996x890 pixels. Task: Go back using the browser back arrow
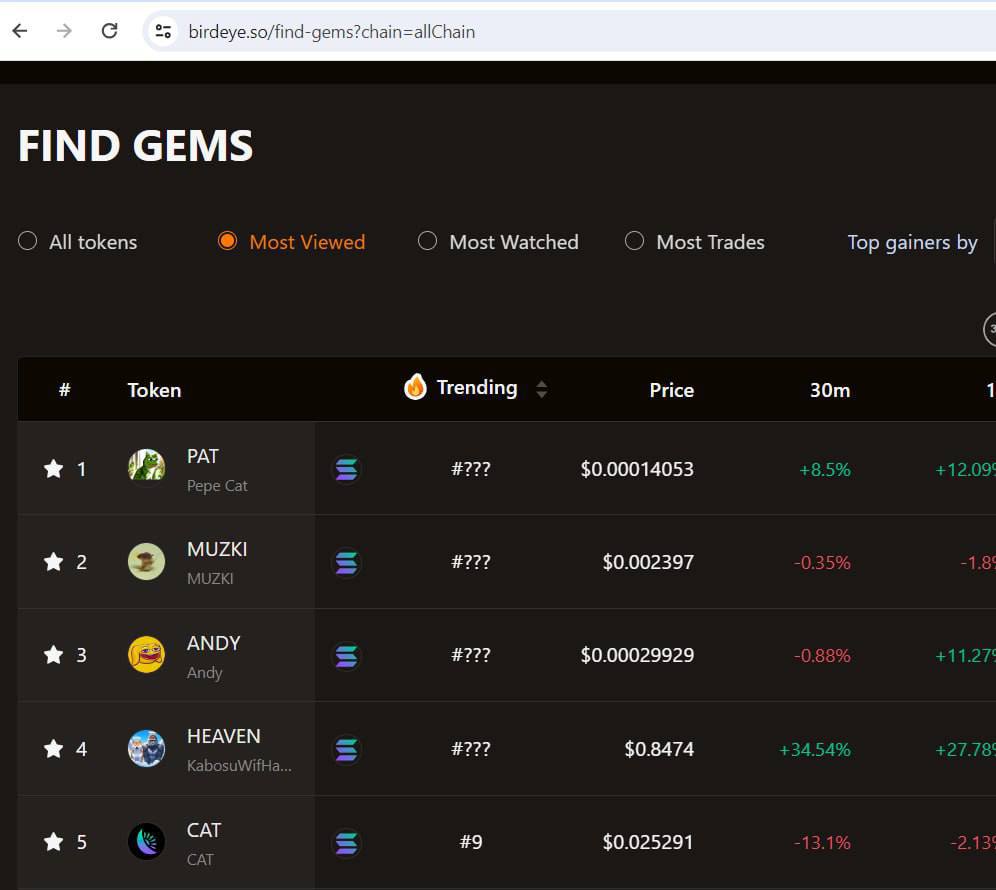(20, 30)
